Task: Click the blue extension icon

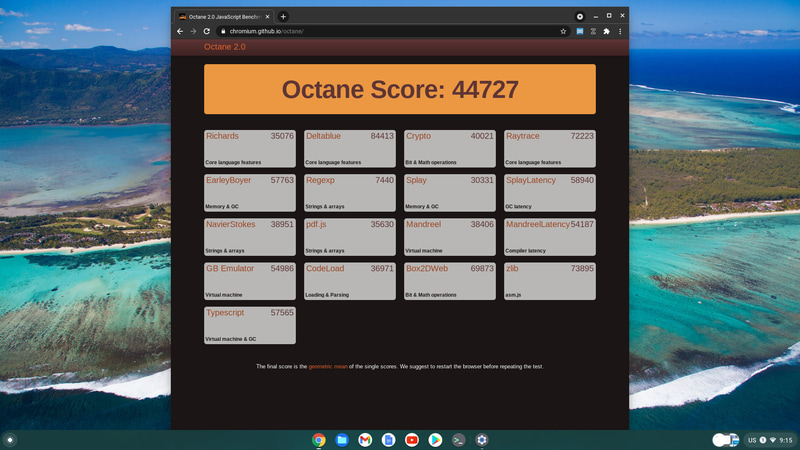Action: coord(580,31)
